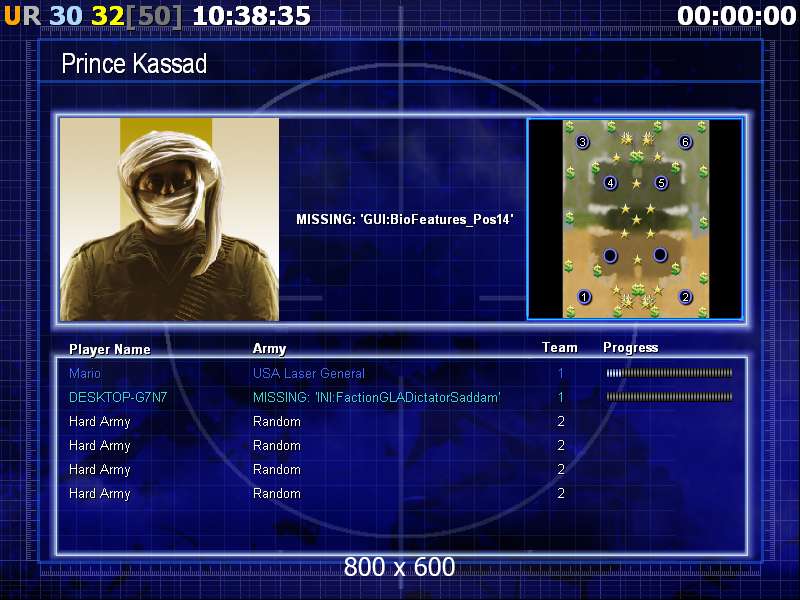This screenshot has width=800, height=600.
Task: Click USA Laser General army entry
Action: pyautogui.click(x=309, y=373)
